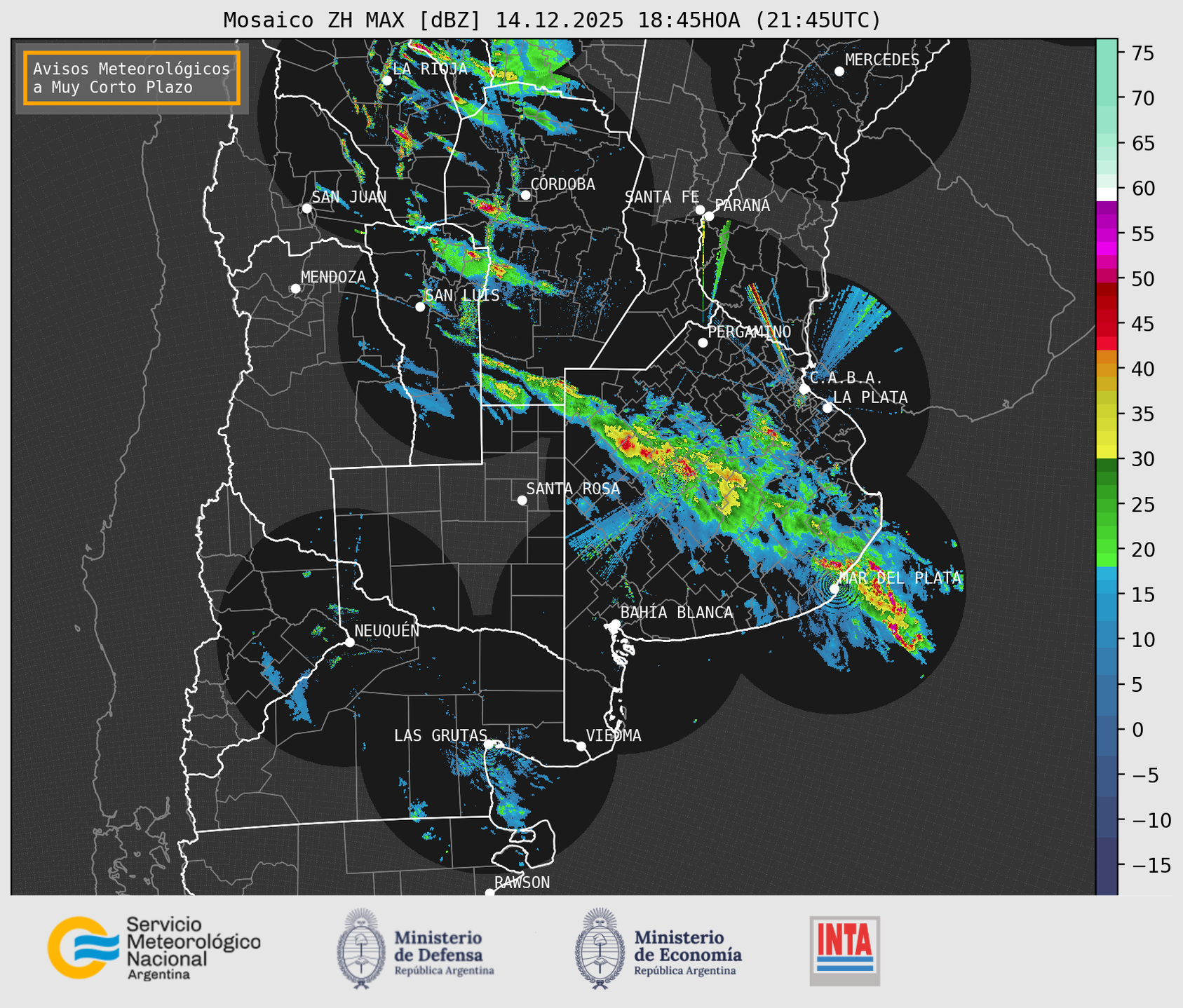
Task: Select the MERCEDES city marker
Action: coord(839,71)
